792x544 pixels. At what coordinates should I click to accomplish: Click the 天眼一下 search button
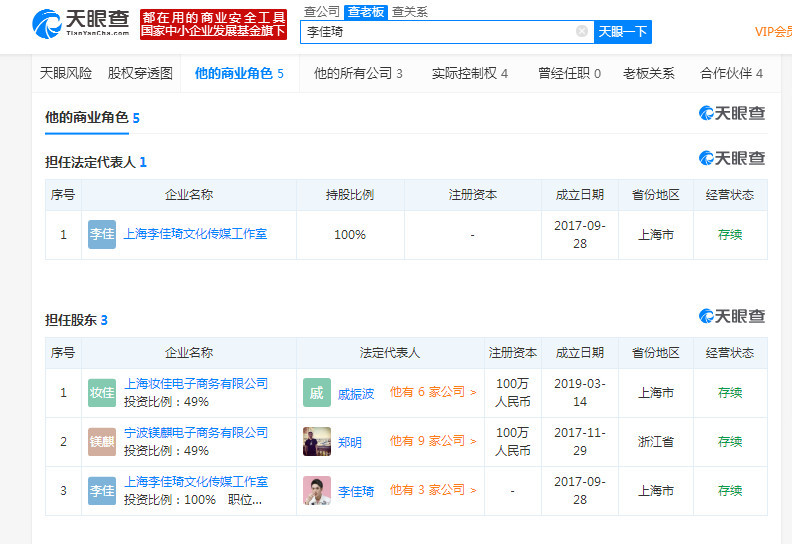pos(622,32)
